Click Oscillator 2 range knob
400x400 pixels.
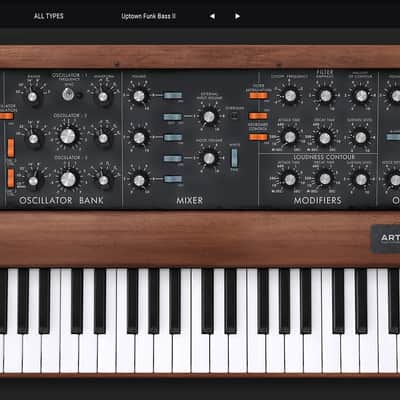pos(33,139)
